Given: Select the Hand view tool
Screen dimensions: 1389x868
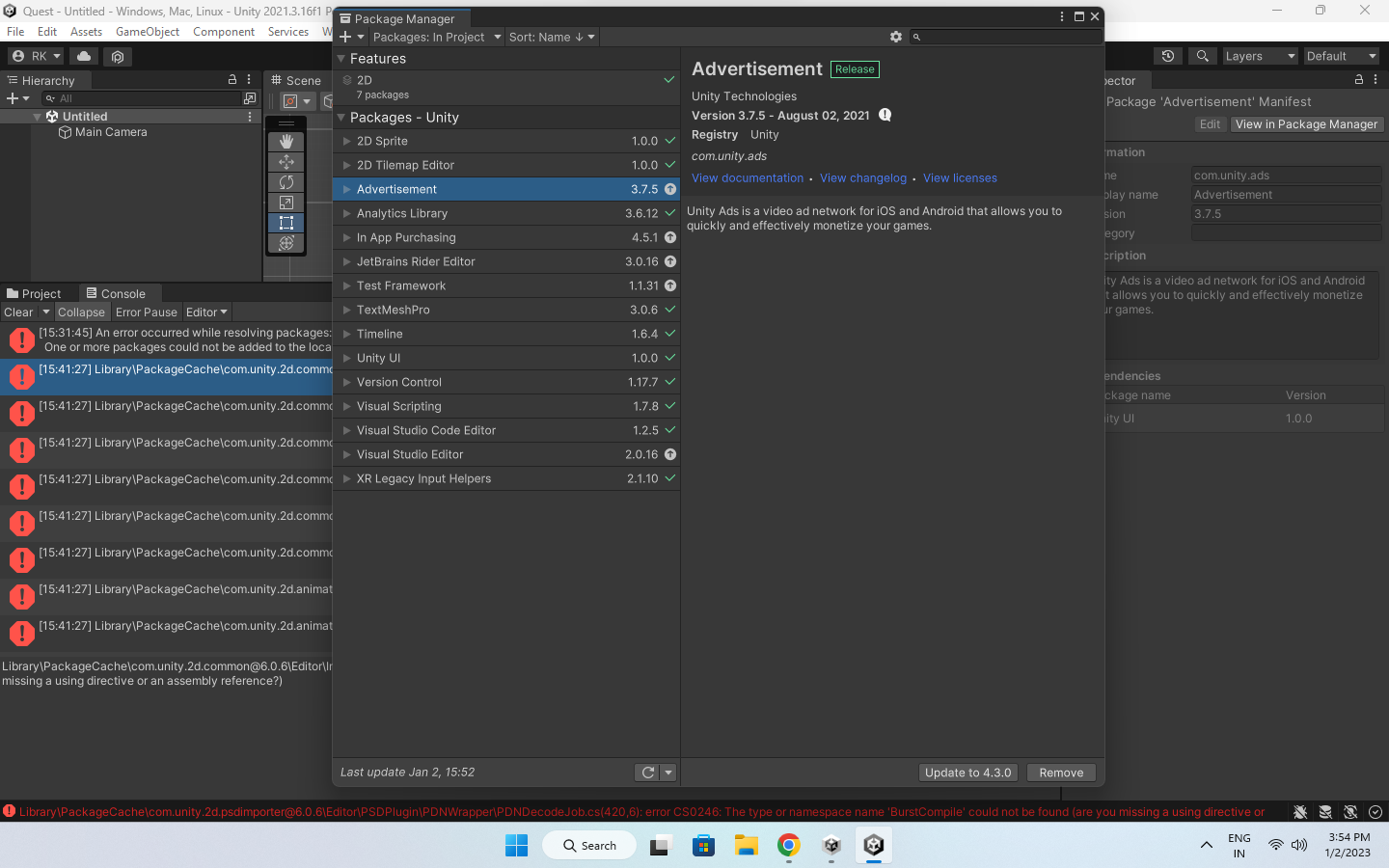Looking at the screenshot, I should pyautogui.click(x=286, y=141).
